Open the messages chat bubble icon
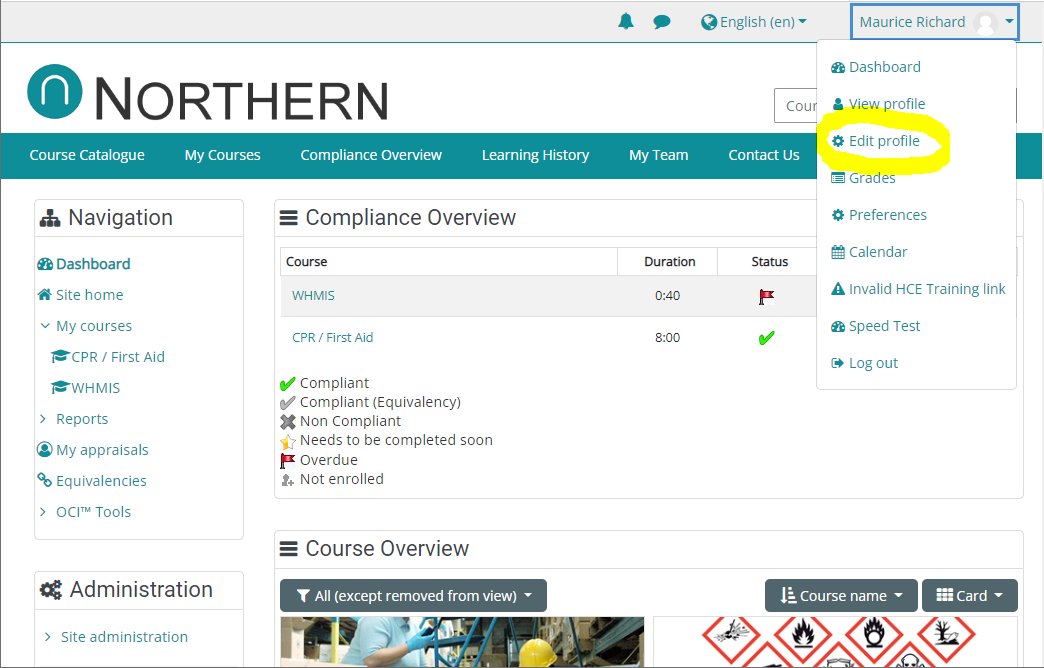This screenshot has width=1044, height=668. point(662,22)
